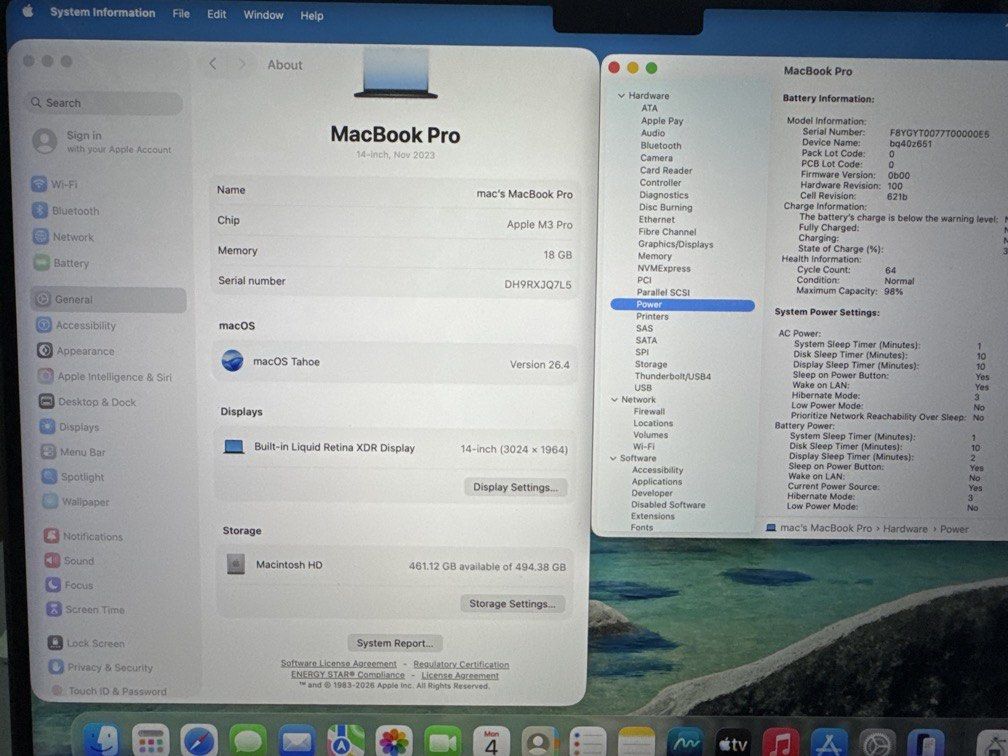Open Mail app in the Dock

tap(296, 742)
